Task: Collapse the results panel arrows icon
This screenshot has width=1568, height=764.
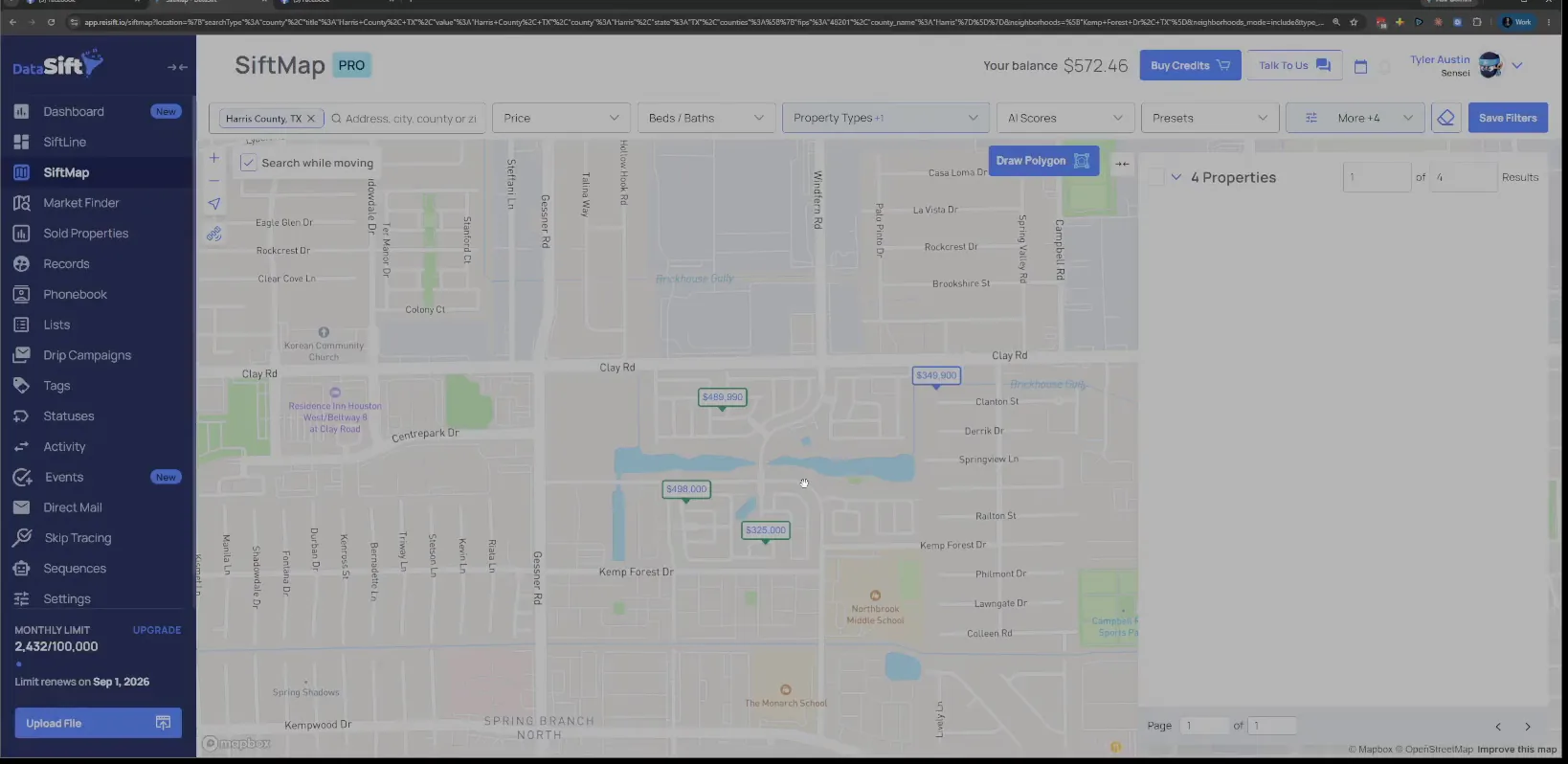Action: [x=1122, y=164]
